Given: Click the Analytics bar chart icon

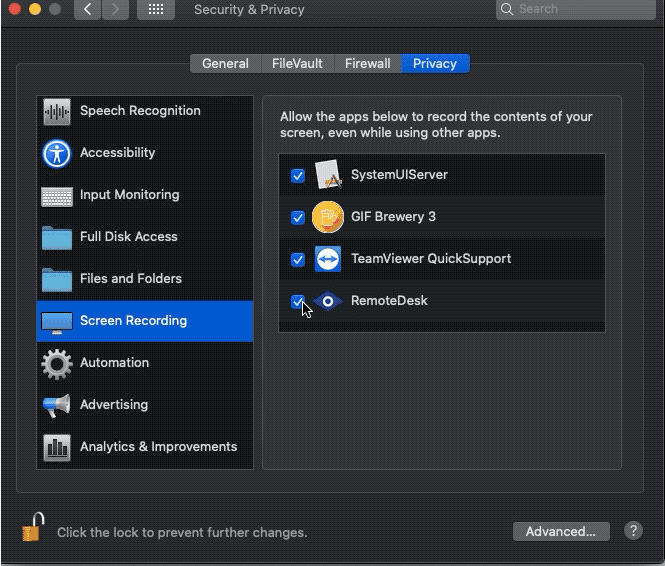Looking at the screenshot, I should click(57, 447).
